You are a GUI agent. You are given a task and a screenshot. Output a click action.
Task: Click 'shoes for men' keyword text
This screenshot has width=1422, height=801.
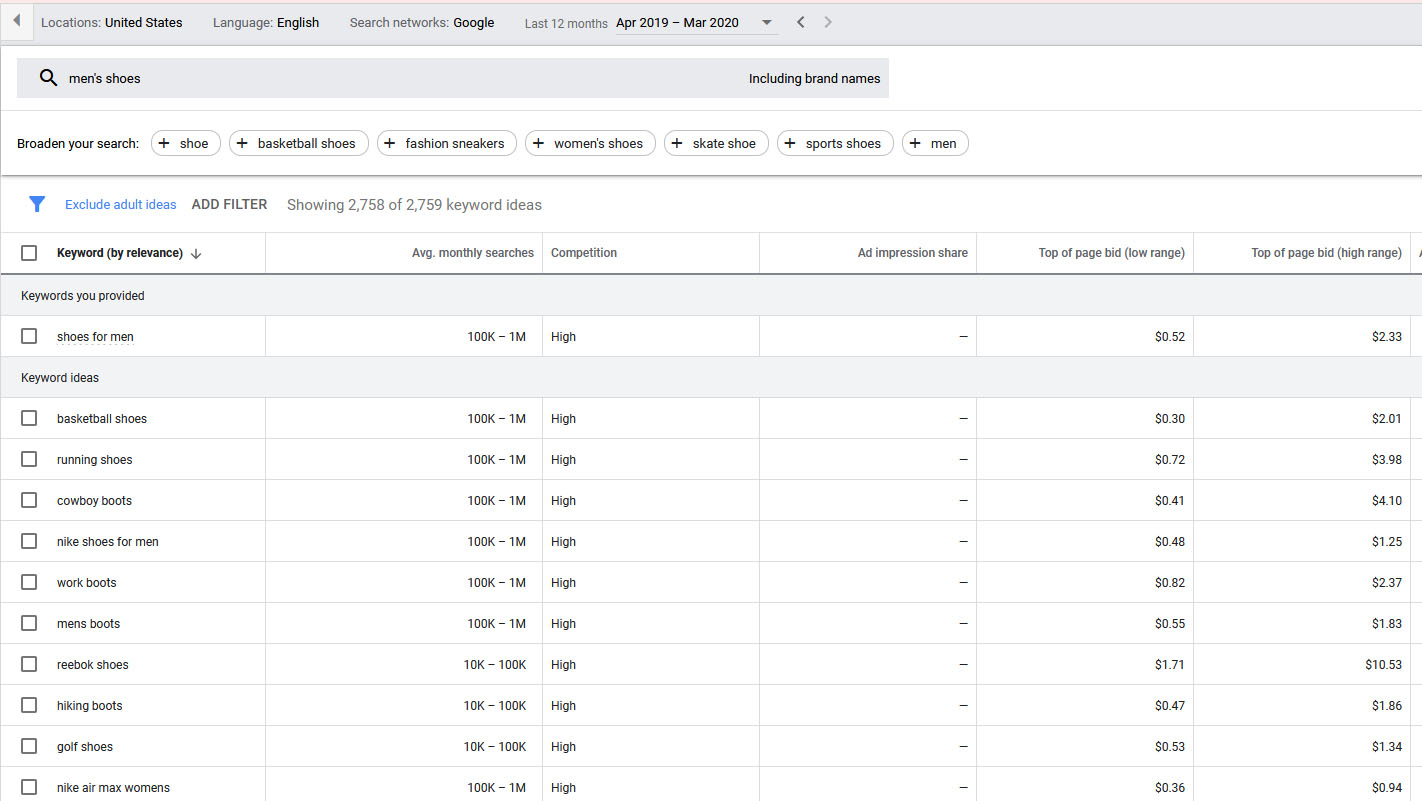[95, 337]
